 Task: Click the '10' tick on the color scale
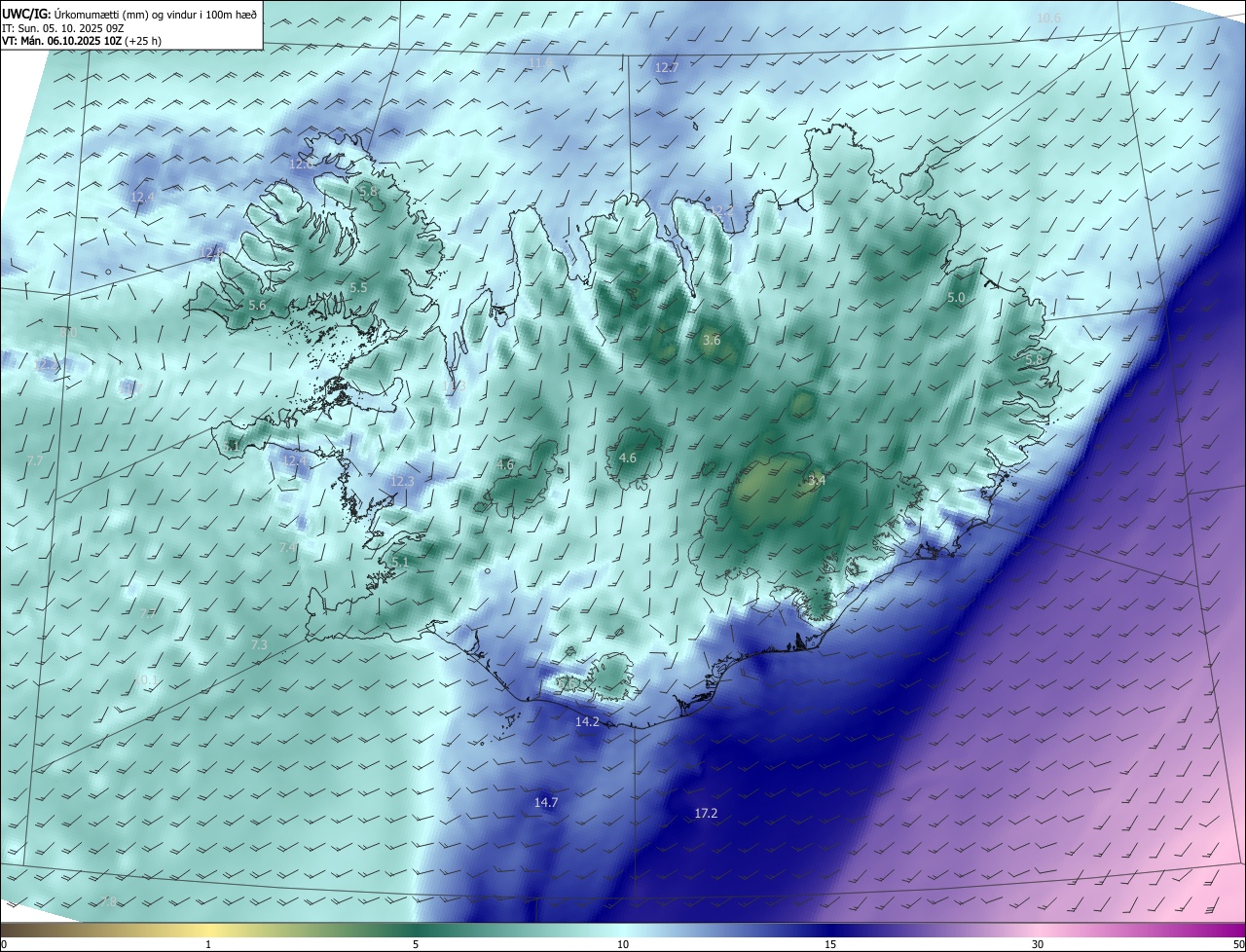click(x=623, y=945)
